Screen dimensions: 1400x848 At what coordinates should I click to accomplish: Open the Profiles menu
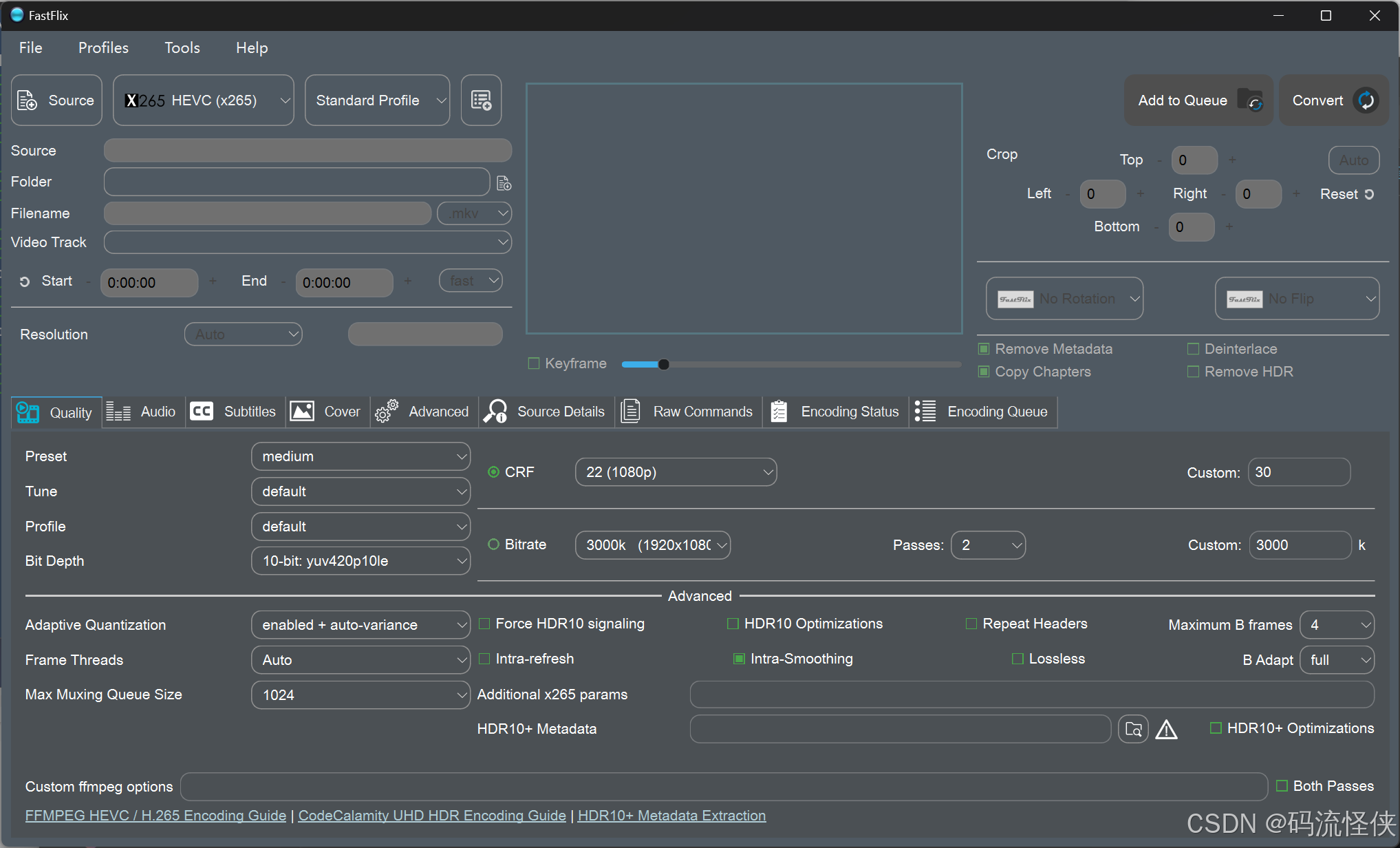(103, 47)
